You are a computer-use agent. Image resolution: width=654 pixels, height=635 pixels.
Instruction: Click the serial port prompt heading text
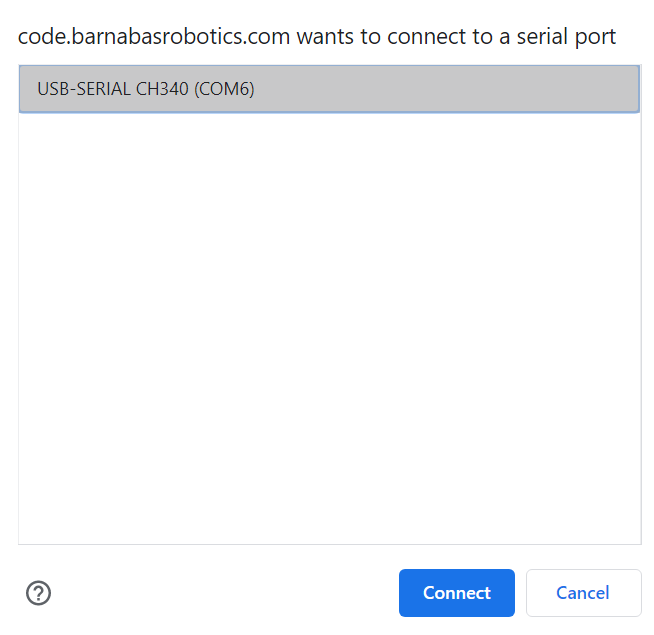click(x=316, y=37)
